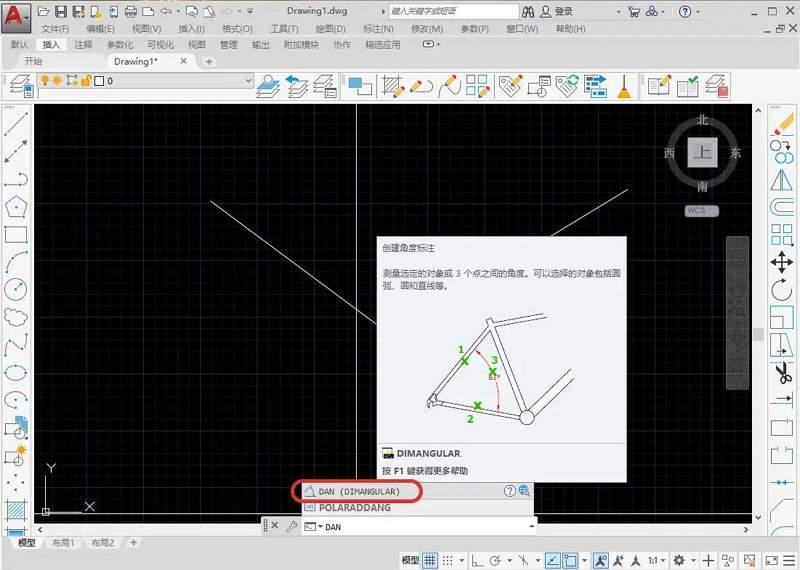Select the Polygon tool
The width and height of the screenshot is (800, 570).
tap(16, 207)
